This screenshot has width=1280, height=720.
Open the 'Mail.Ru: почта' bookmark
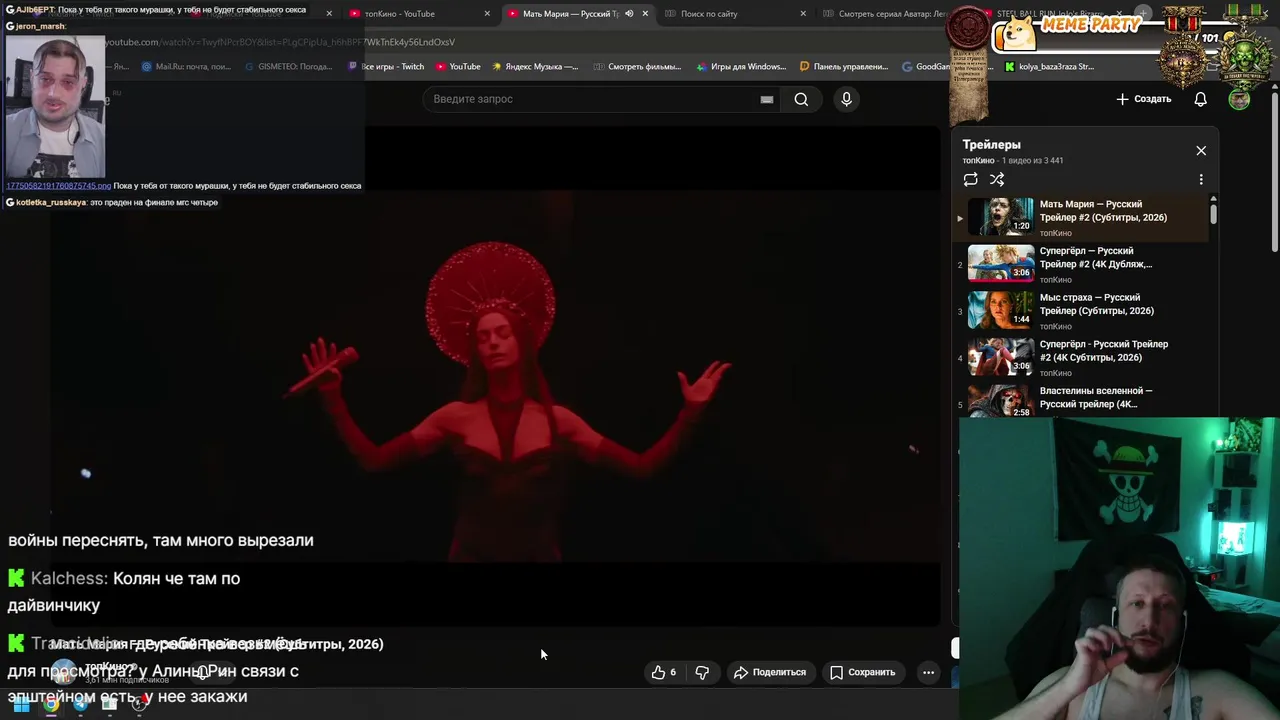(x=186, y=67)
